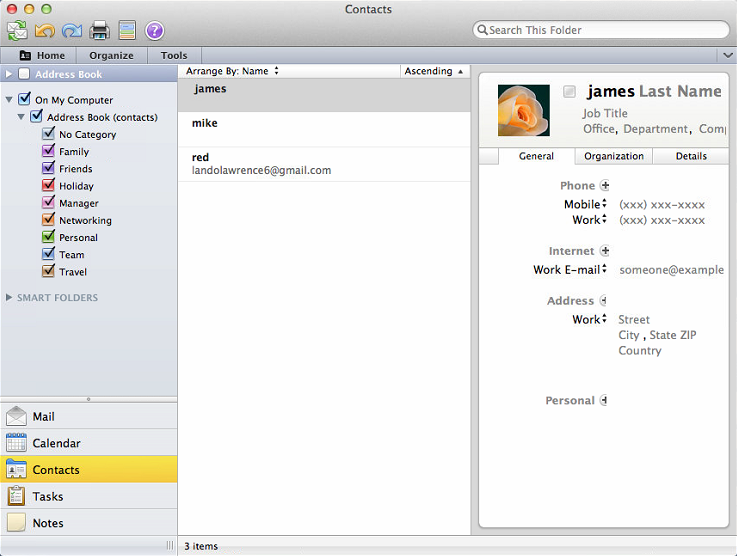This screenshot has width=737, height=556.
Task: Click the Print icon in toolbar
Action: 100,31
